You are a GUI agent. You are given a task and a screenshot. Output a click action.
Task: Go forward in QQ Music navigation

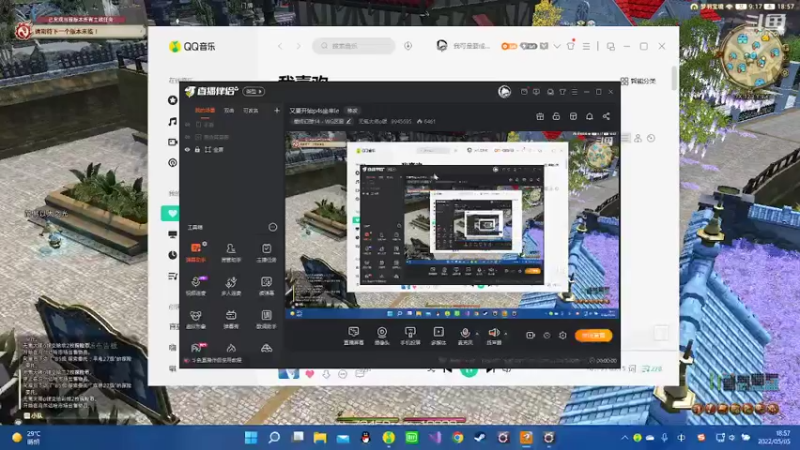point(298,46)
